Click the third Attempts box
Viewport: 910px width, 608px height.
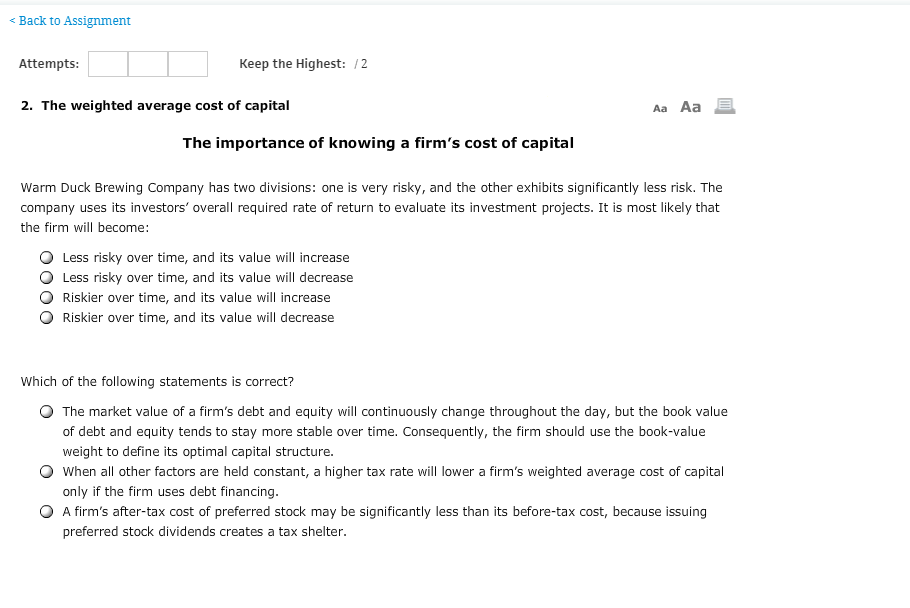(x=188, y=64)
